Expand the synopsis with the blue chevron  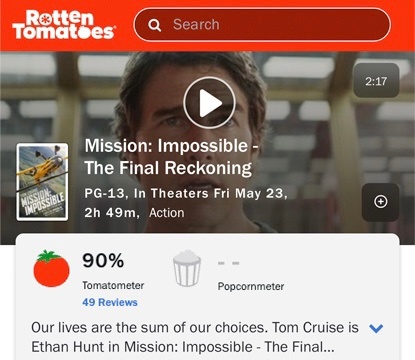pos(376,328)
